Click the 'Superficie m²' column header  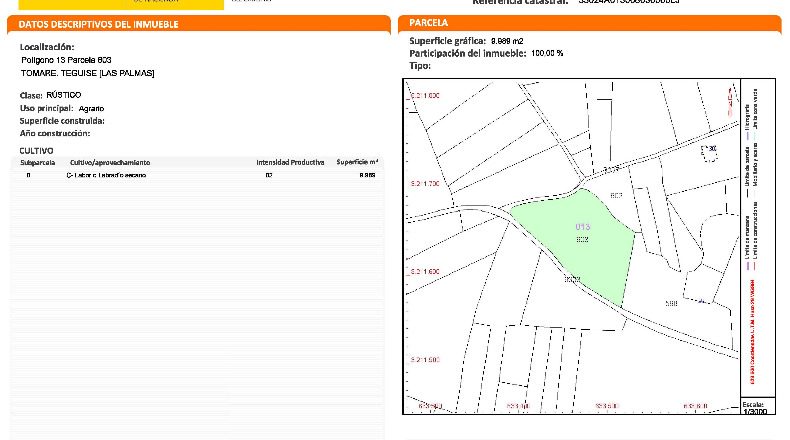357,162
